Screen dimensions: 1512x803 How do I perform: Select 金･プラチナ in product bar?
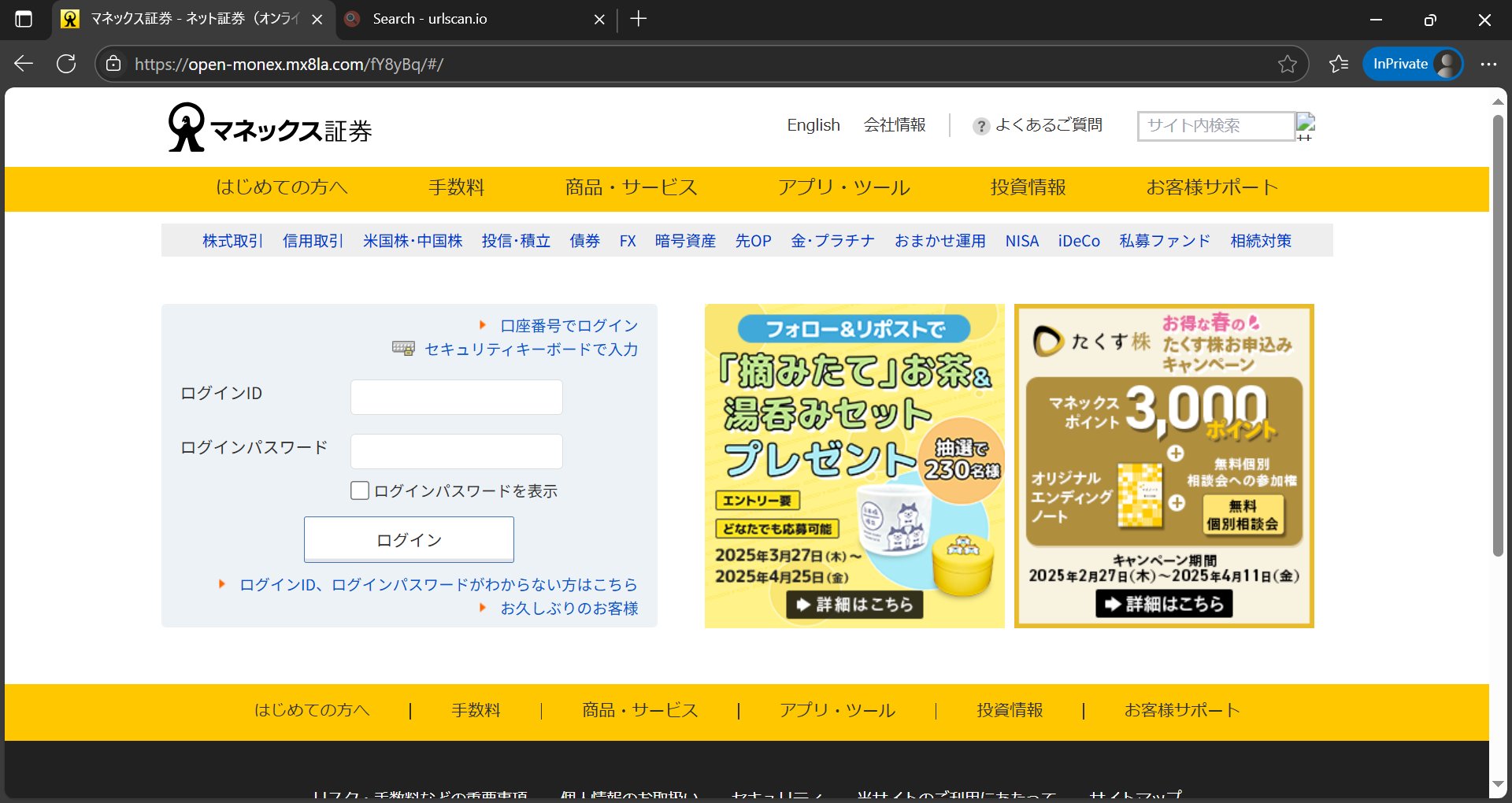pos(832,241)
